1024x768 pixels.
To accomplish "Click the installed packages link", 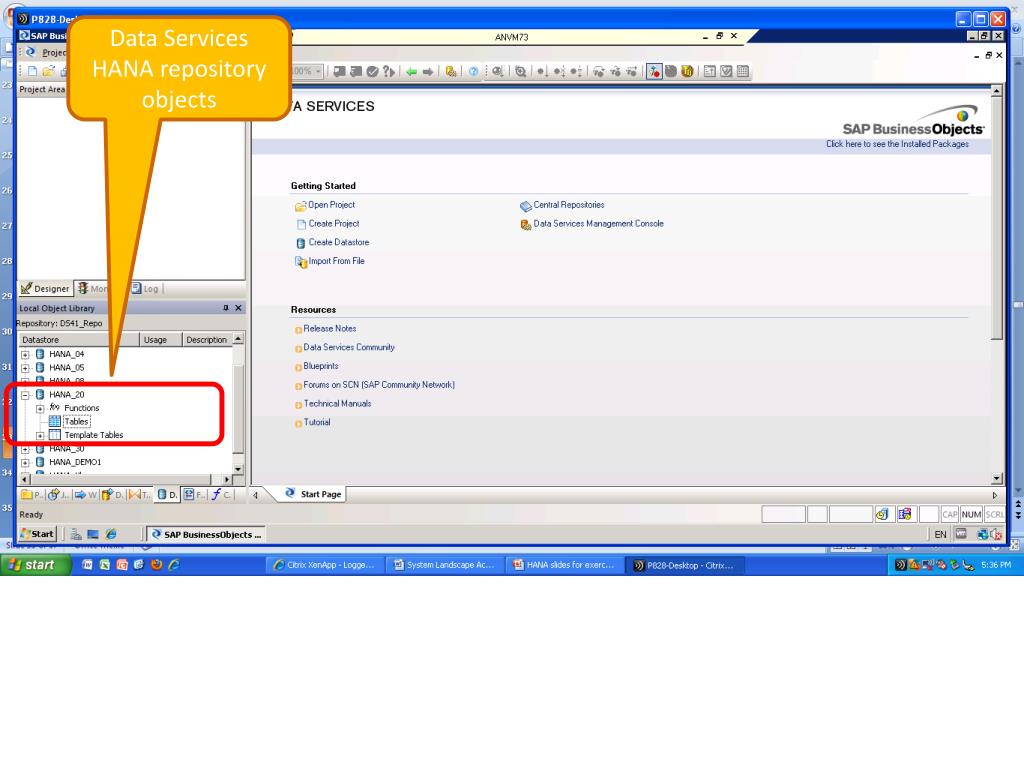I will 897,144.
